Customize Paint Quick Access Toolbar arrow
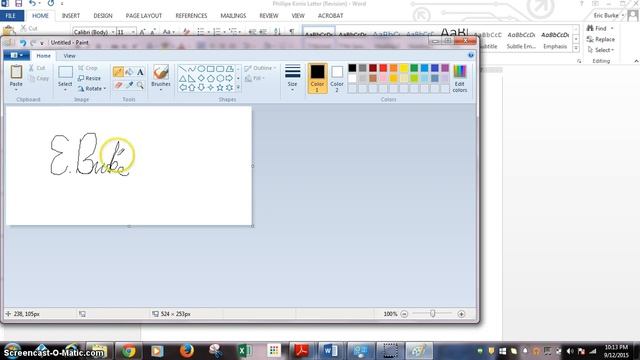Screen dimensions: 640x360 (42, 43)
